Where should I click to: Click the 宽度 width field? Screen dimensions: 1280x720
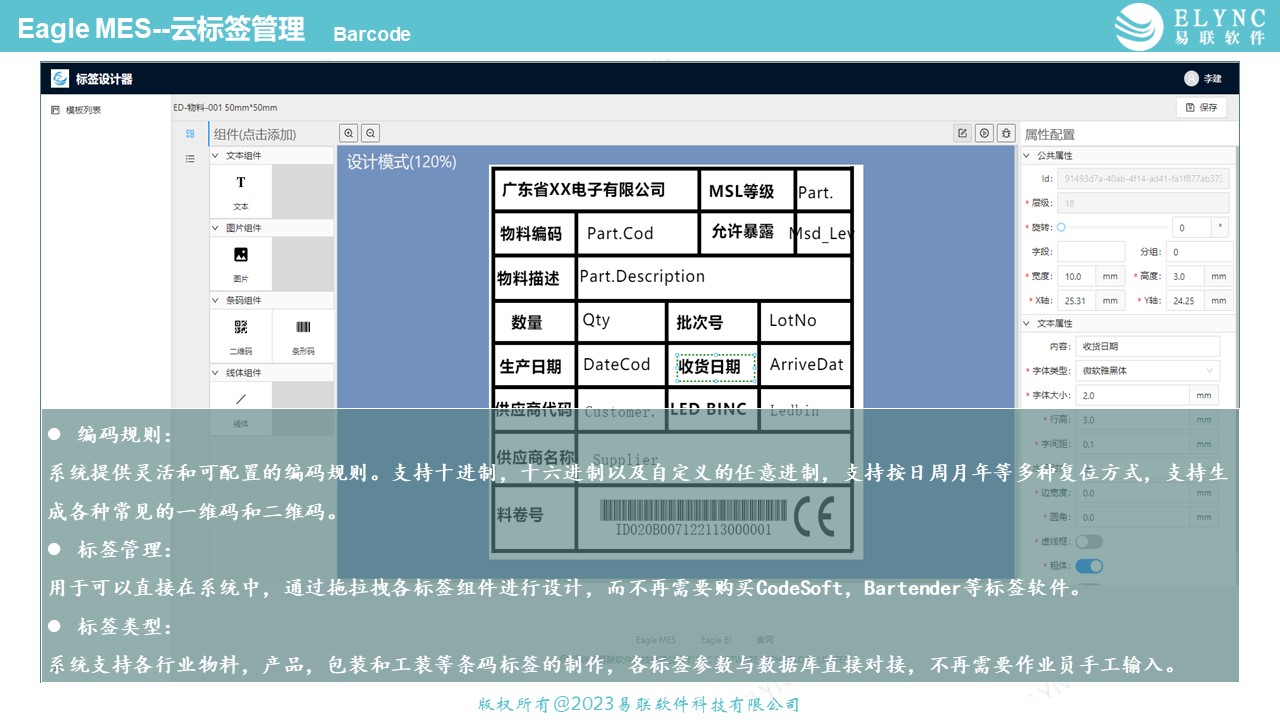pyautogui.click(x=1077, y=276)
